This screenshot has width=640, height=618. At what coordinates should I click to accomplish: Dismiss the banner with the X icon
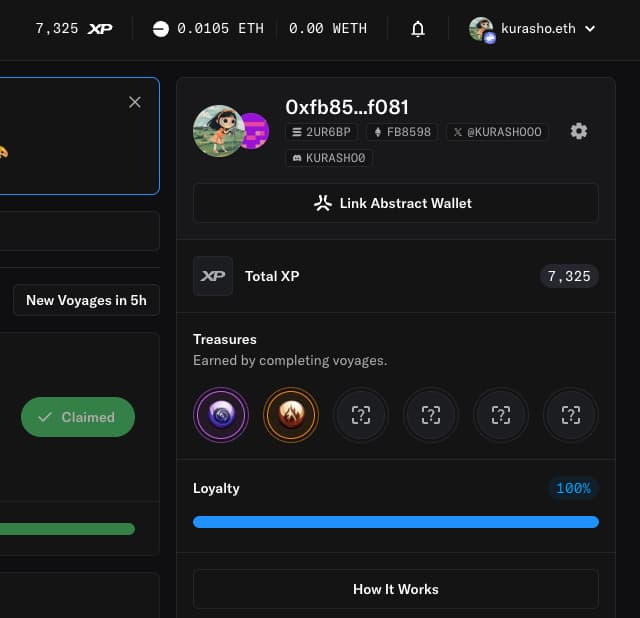coord(135,102)
